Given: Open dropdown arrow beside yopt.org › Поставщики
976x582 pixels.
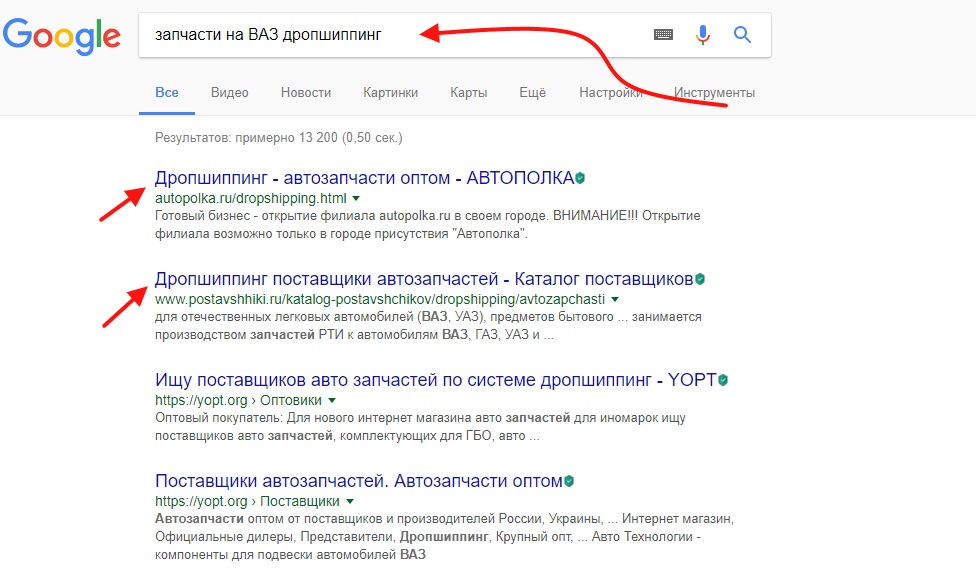Looking at the screenshot, I should tap(350, 501).
